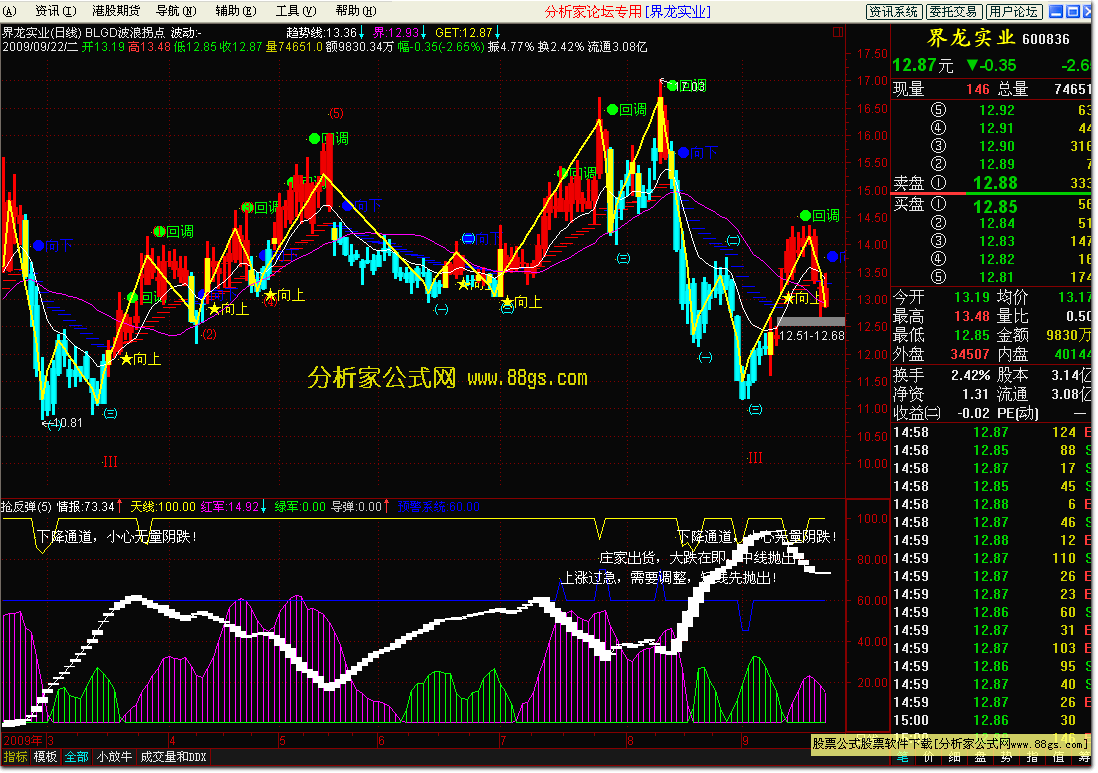Viewport: 1098px width, 773px height.
Task: Click the 14:58 12.88 trade row
Action: pyautogui.click(x=991, y=504)
